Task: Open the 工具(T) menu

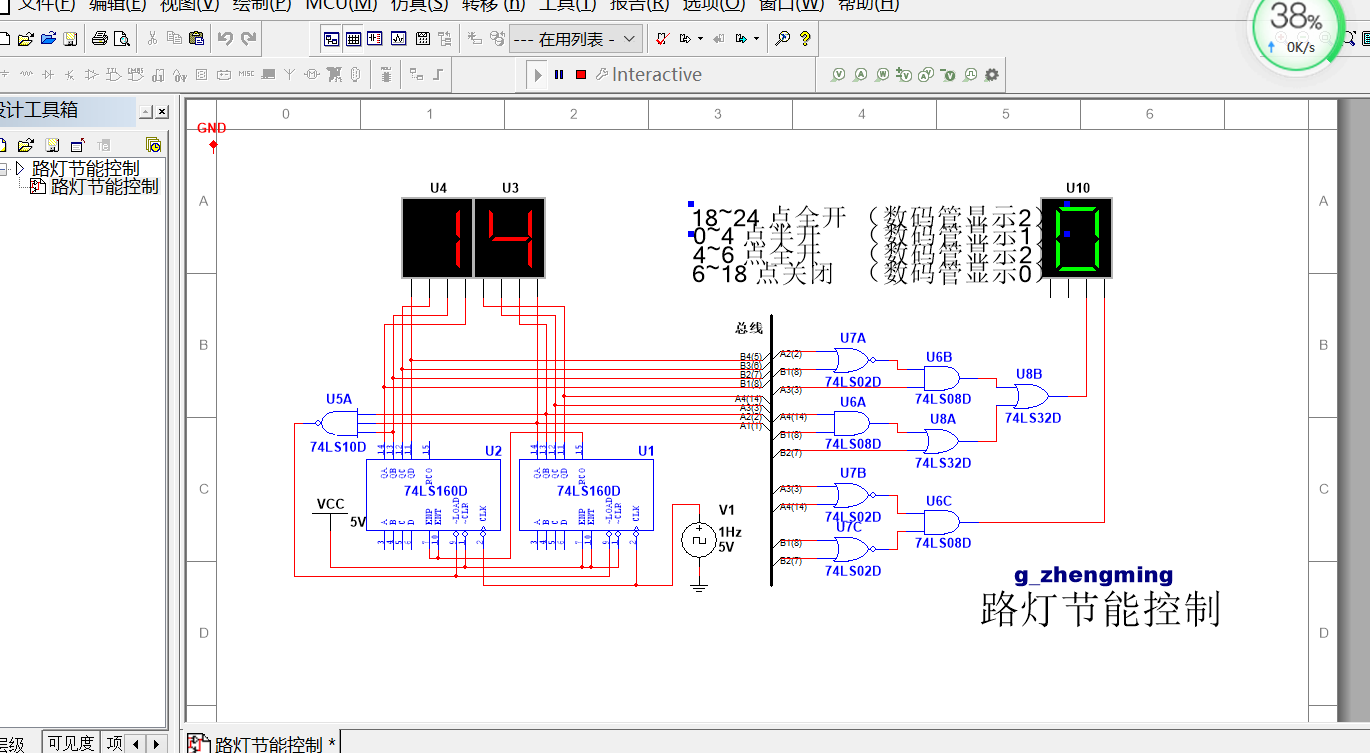Action: coord(568,5)
